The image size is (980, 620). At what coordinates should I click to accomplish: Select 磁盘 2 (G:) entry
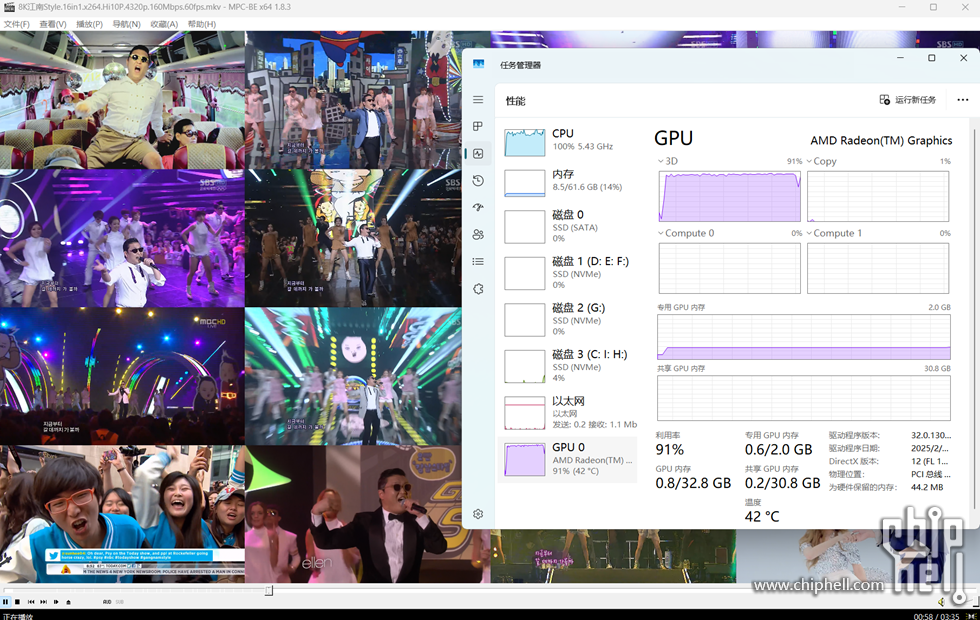[568, 319]
